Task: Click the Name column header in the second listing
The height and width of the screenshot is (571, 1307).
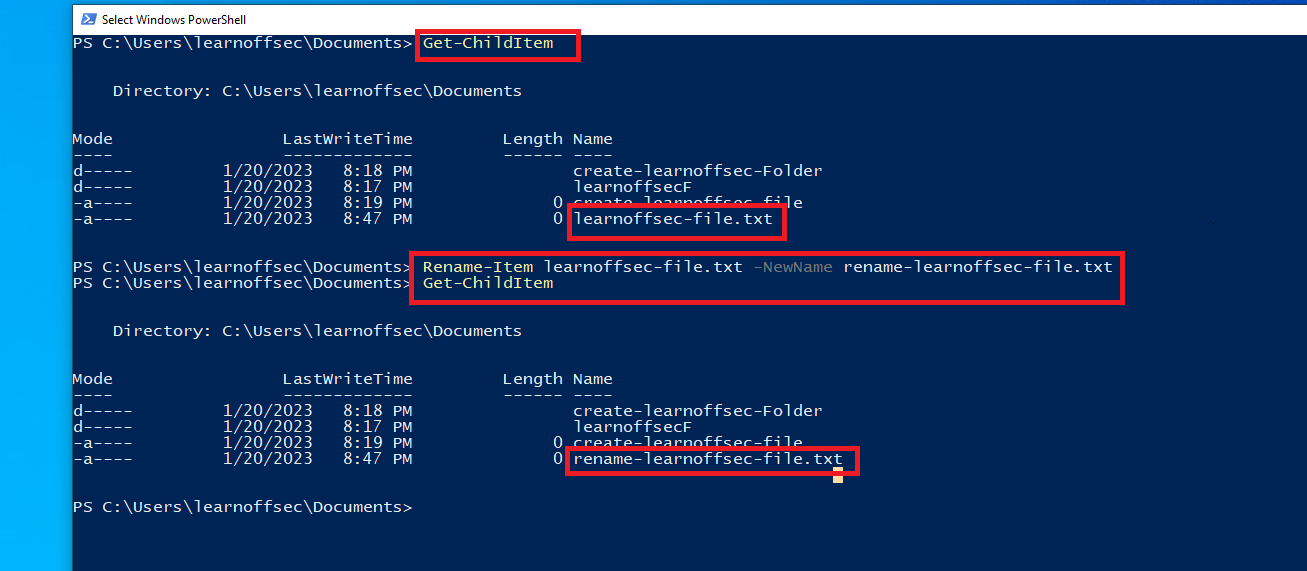Action: pyautogui.click(x=592, y=379)
